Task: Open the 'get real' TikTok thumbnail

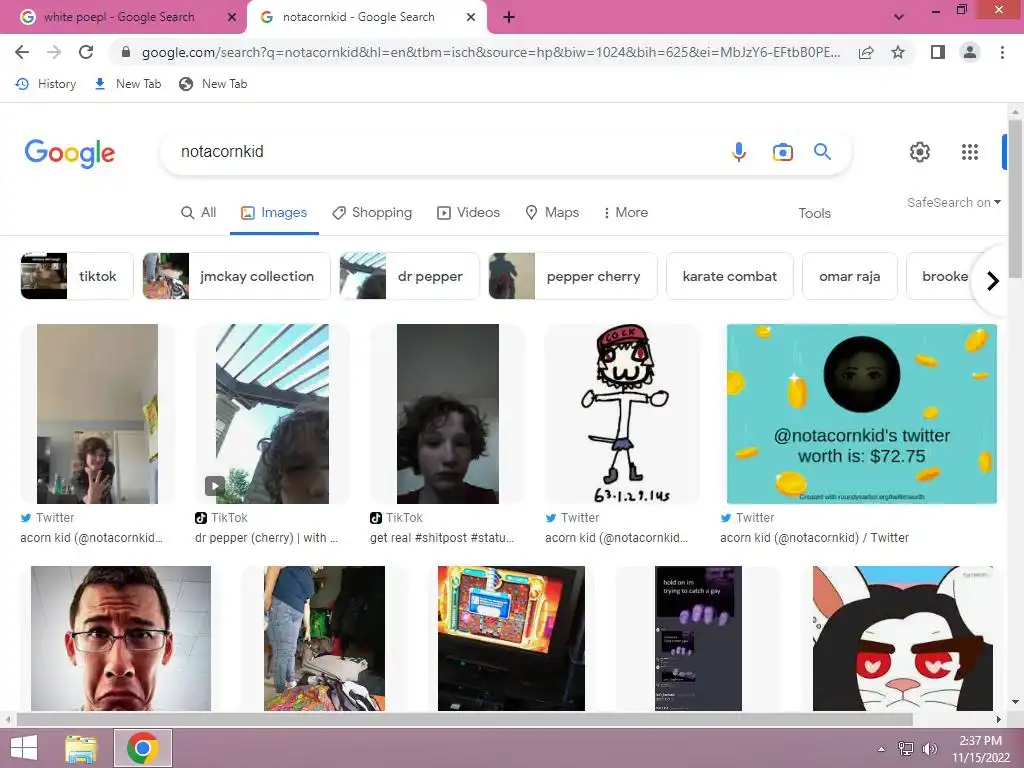Action: click(x=447, y=414)
